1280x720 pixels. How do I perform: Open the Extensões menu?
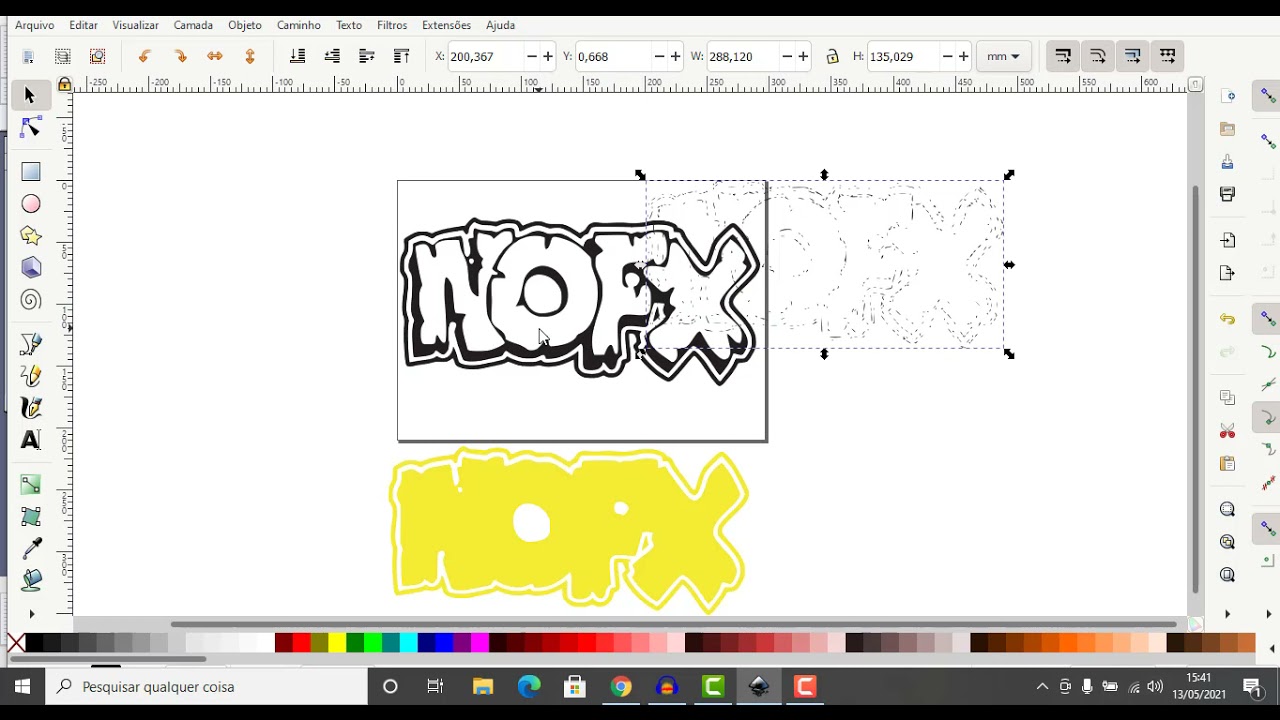click(447, 25)
